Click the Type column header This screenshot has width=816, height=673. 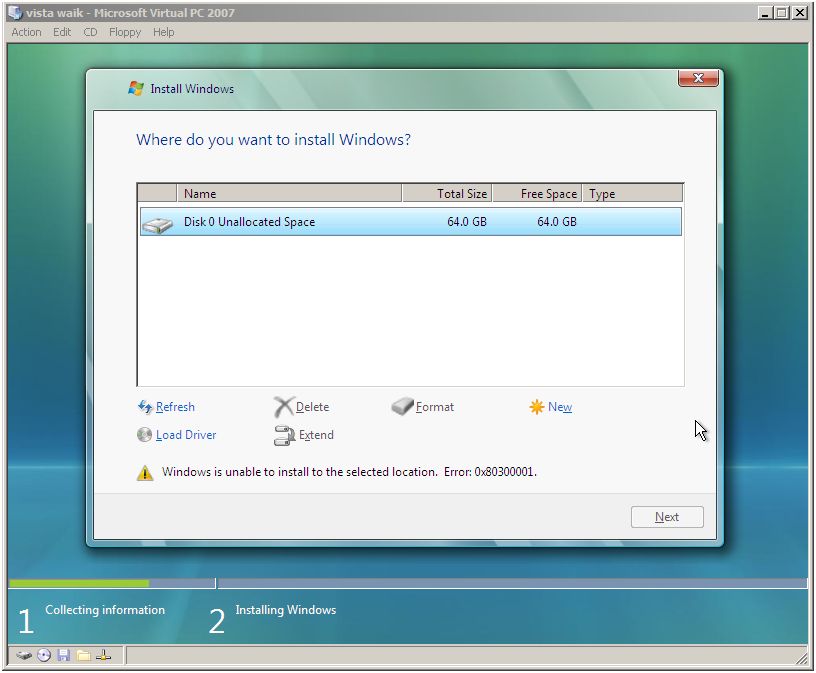point(632,193)
